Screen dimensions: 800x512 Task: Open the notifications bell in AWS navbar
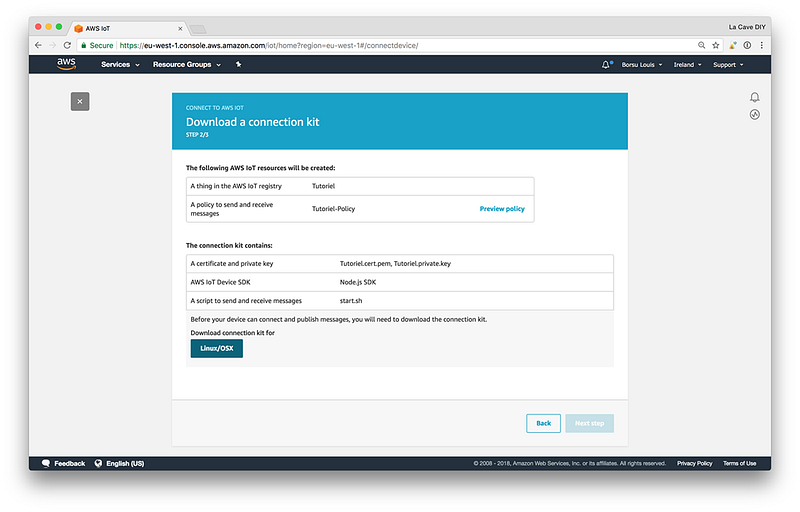[x=606, y=64]
